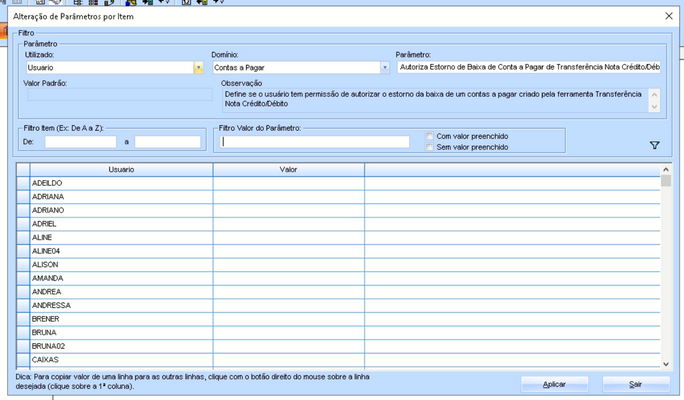Click the Usuario column header
Image resolution: width=684 pixels, height=400 pixels.
[x=121, y=170]
